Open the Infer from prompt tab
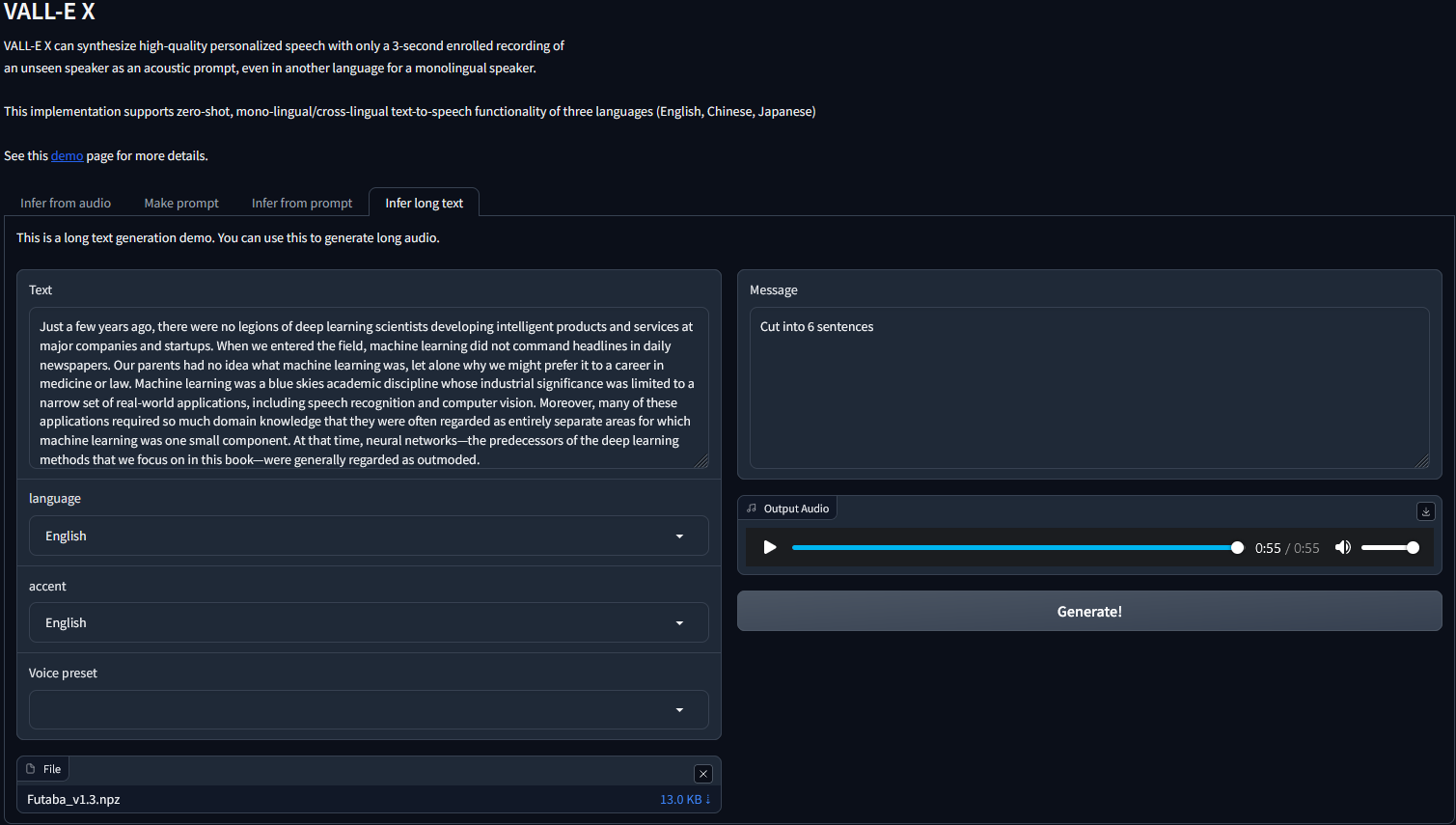The height and width of the screenshot is (825, 1456). (302, 203)
